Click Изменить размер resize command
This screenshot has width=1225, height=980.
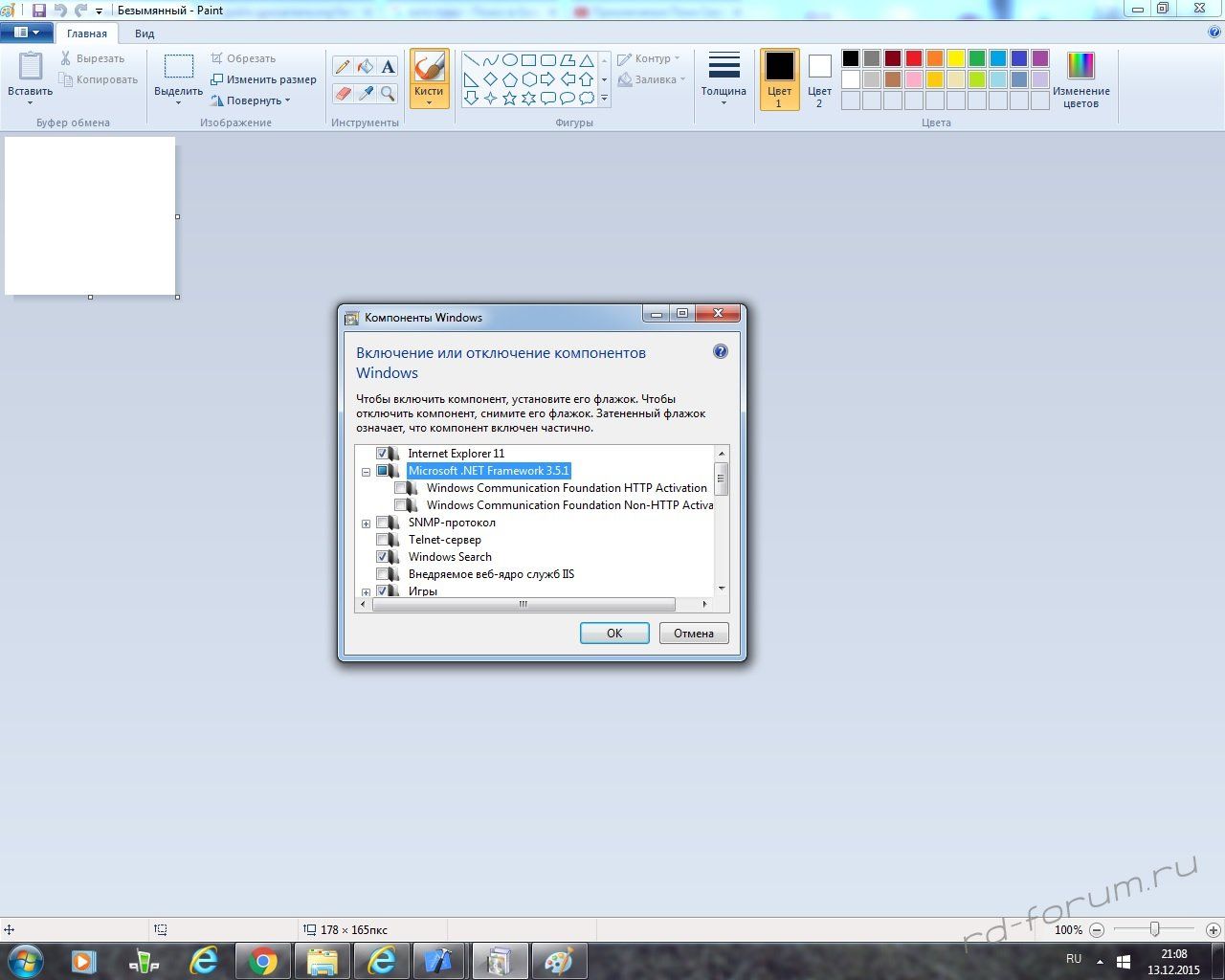[263, 79]
